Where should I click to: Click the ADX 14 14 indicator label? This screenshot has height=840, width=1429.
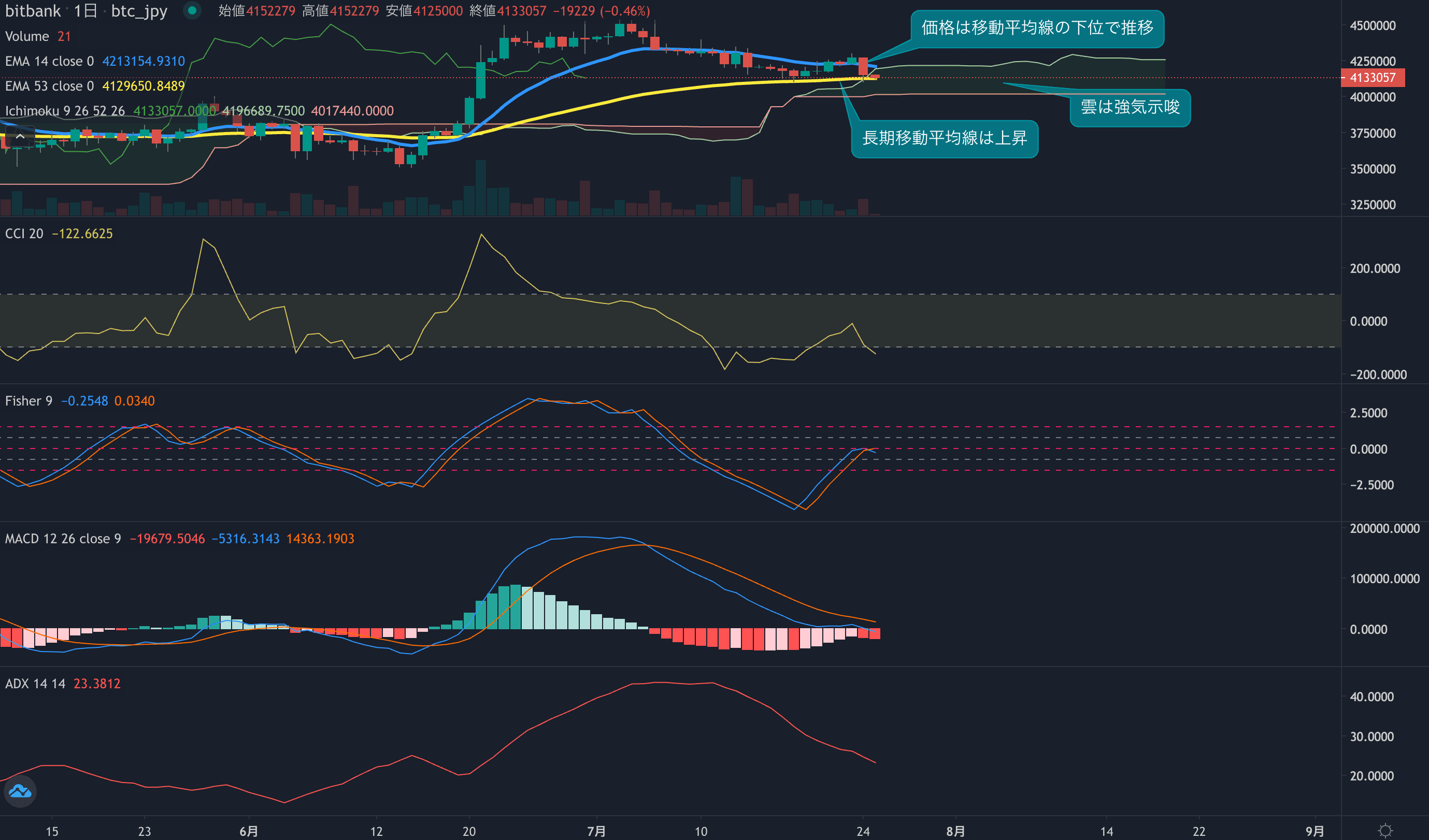click(x=35, y=684)
